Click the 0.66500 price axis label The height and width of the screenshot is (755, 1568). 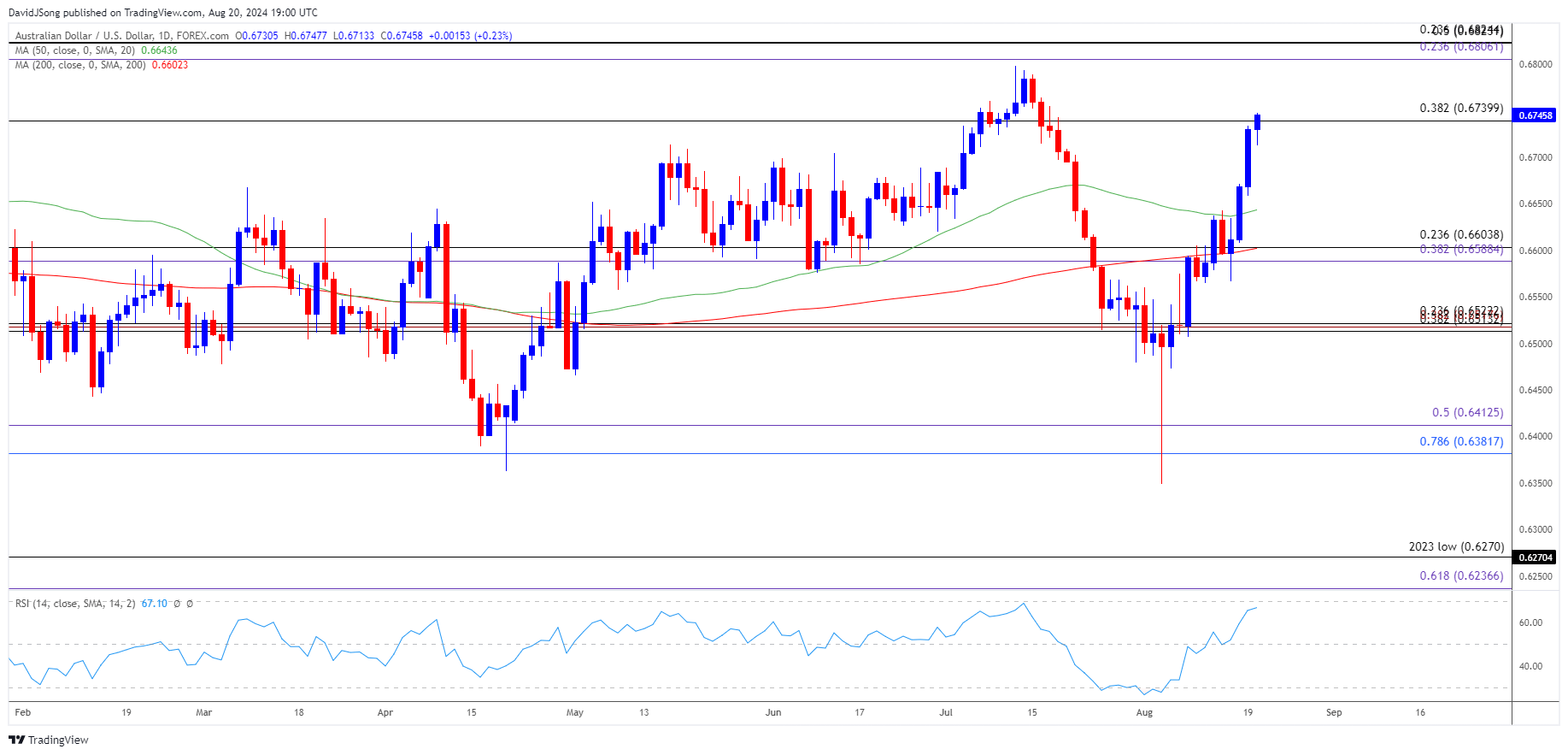point(1536,204)
